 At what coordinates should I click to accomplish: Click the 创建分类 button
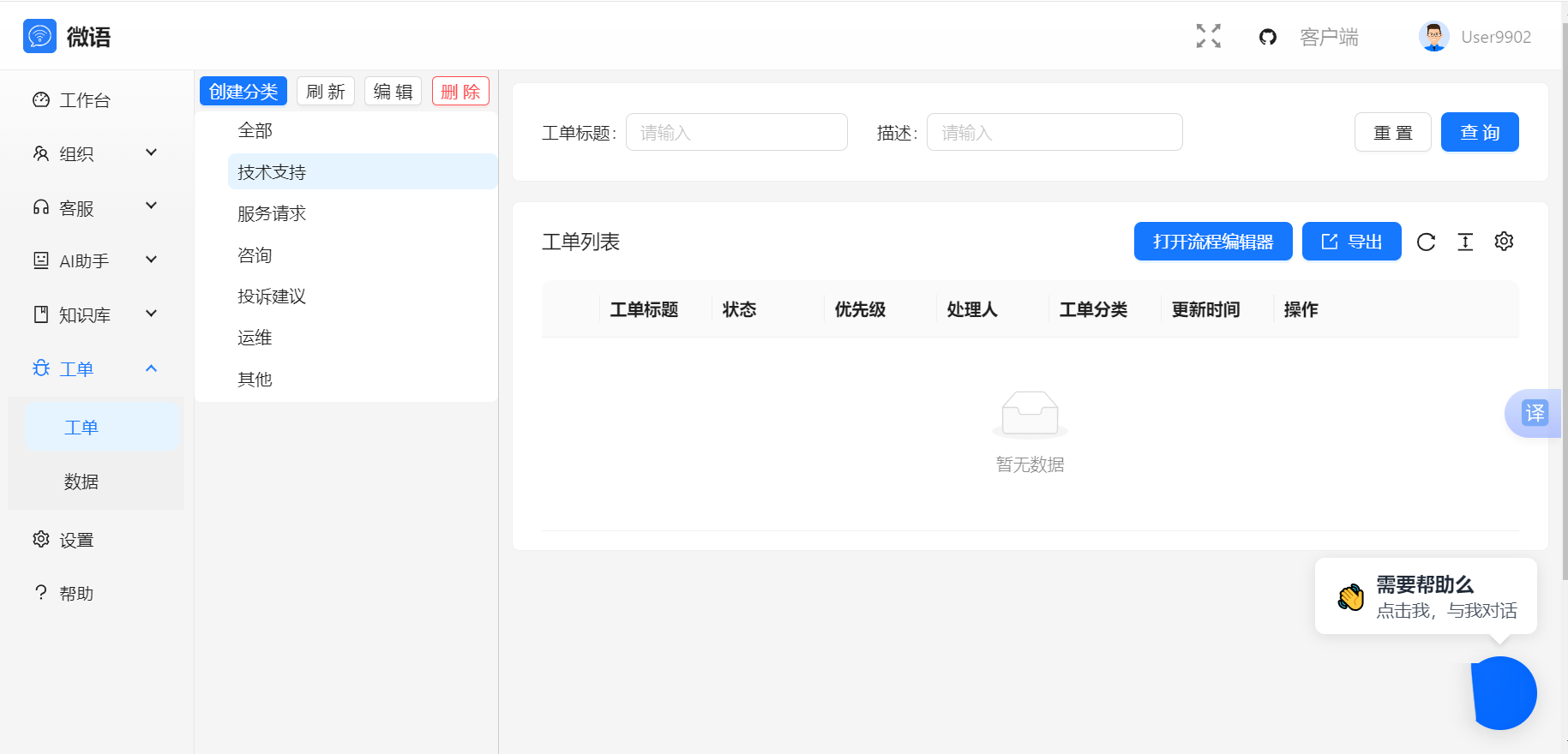pyautogui.click(x=243, y=92)
